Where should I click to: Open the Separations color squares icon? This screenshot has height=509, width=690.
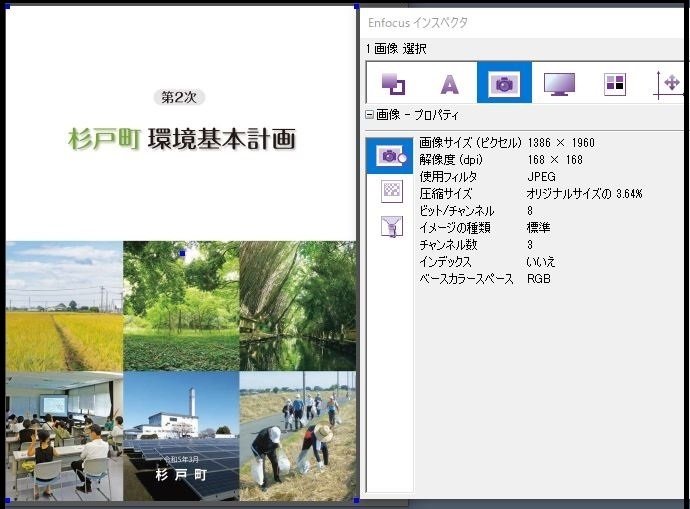(x=615, y=83)
